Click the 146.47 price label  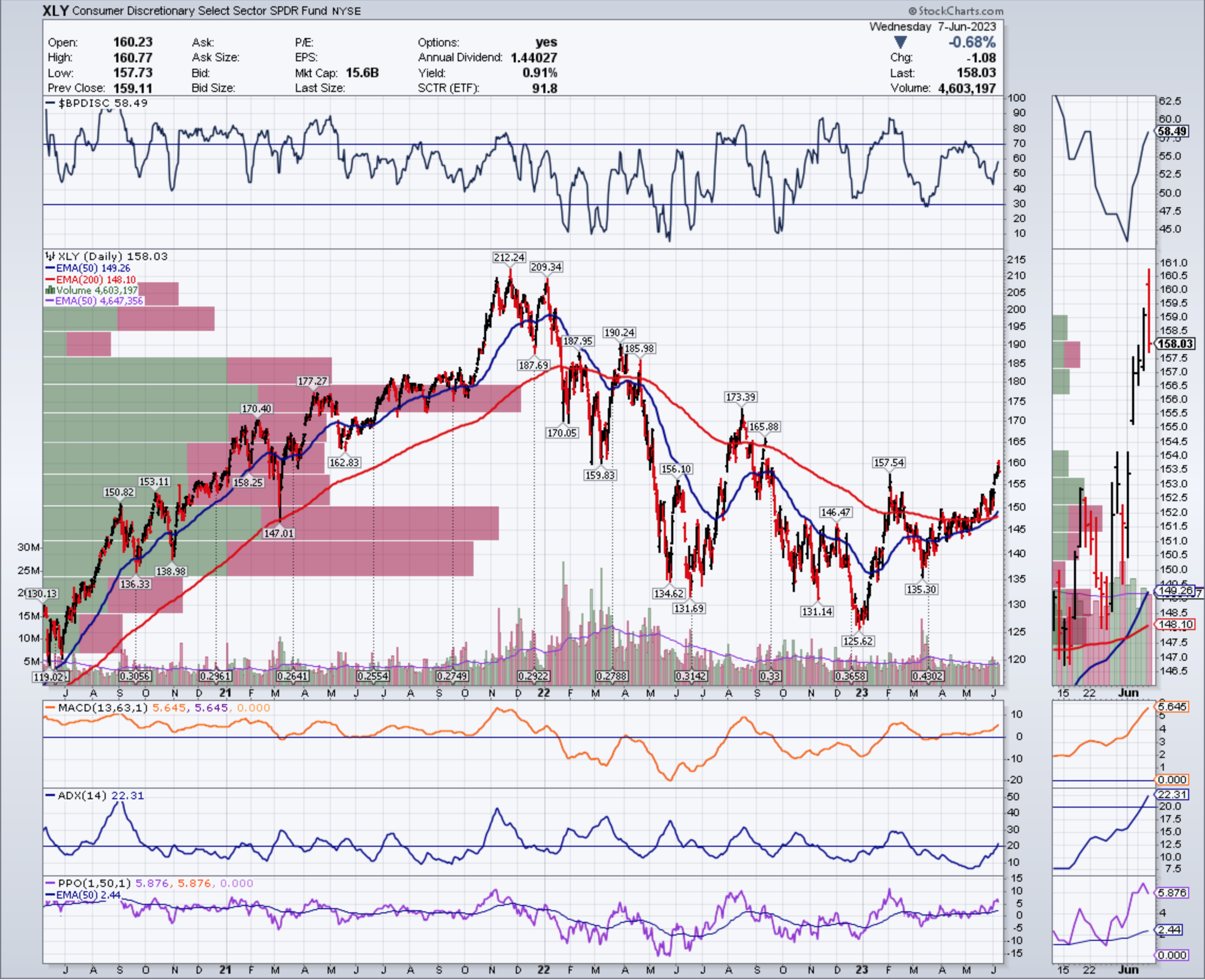pyautogui.click(x=836, y=513)
